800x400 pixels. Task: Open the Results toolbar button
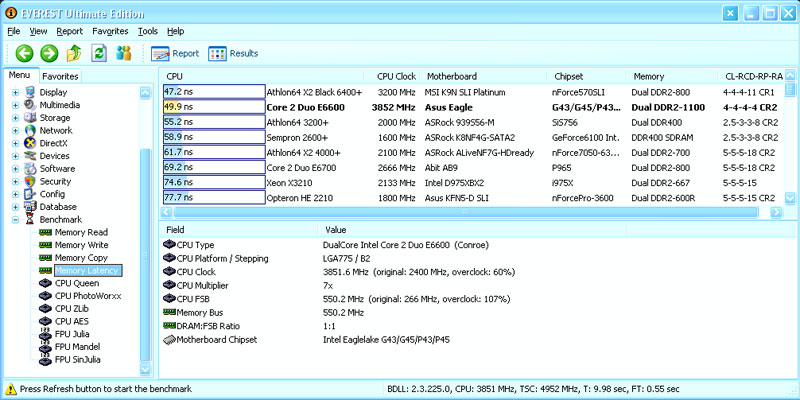233,53
